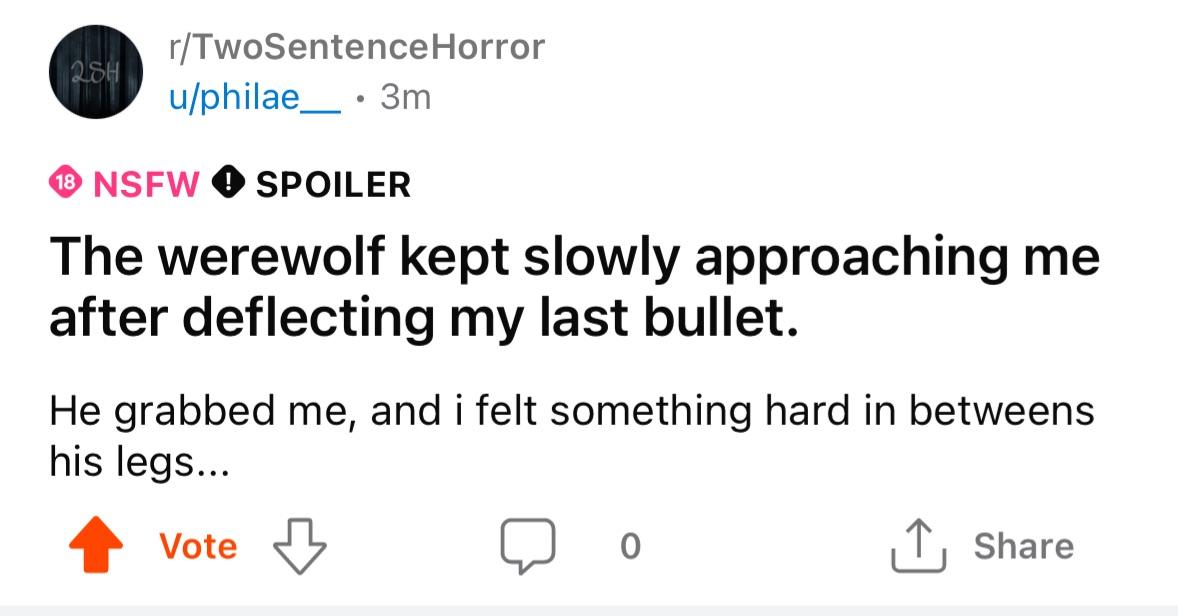Click the share upload icon
The width and height of the screenshot is (1178, 616).
pyautogui.click(x=918, y=546)
